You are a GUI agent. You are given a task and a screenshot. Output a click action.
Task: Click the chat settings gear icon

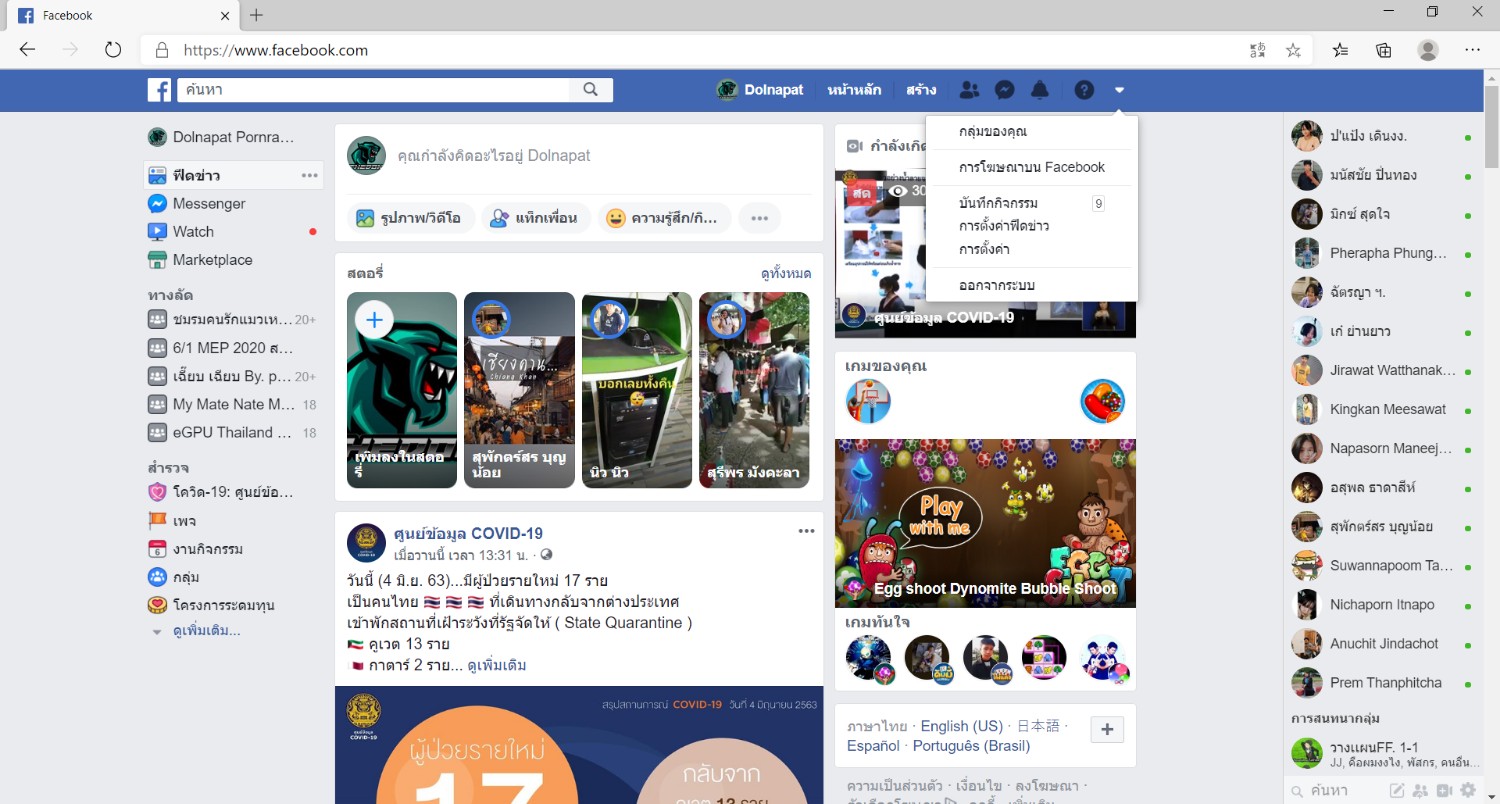coord(1469,790)
